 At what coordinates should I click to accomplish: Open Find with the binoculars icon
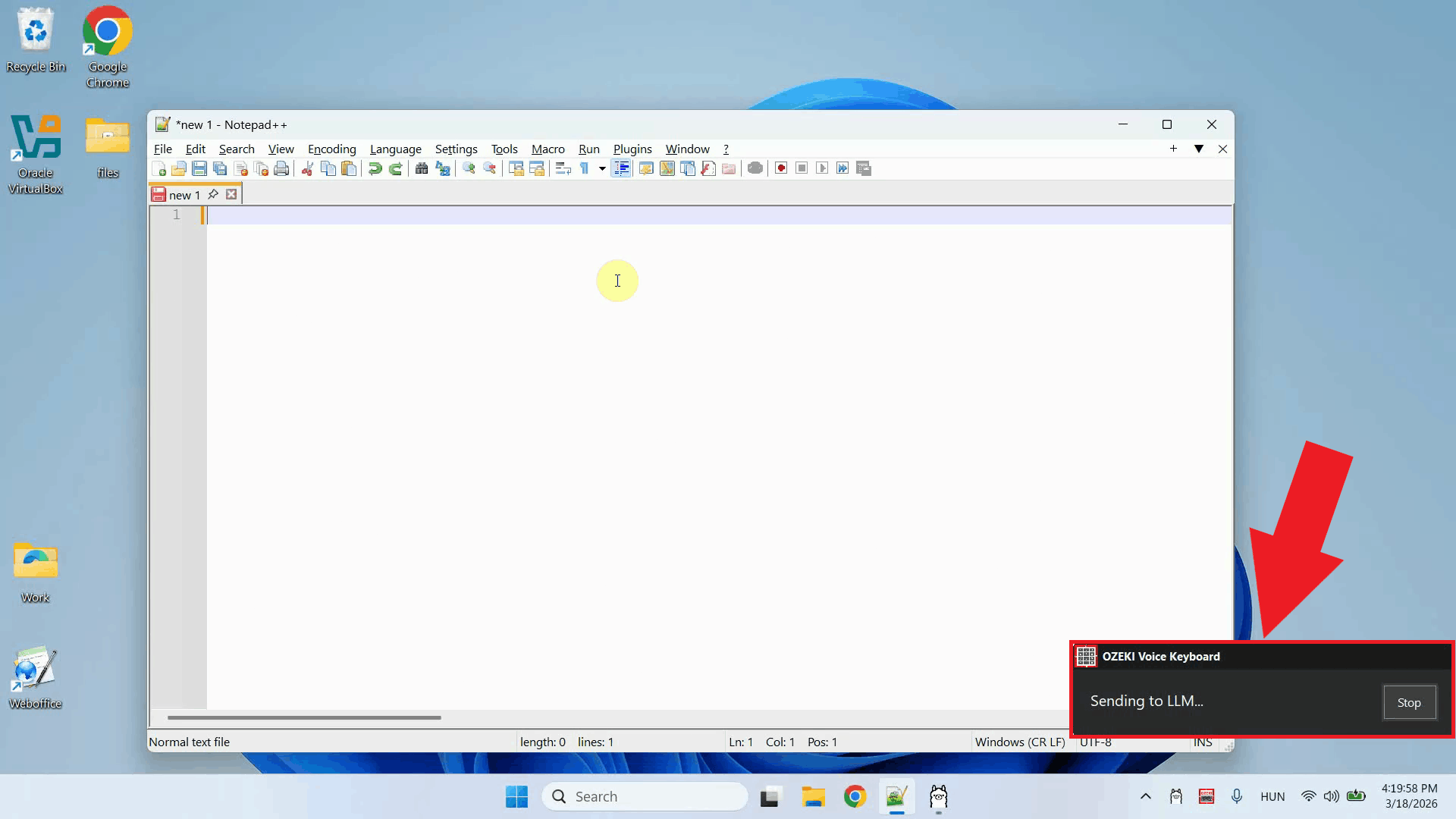tap(422, 168)
